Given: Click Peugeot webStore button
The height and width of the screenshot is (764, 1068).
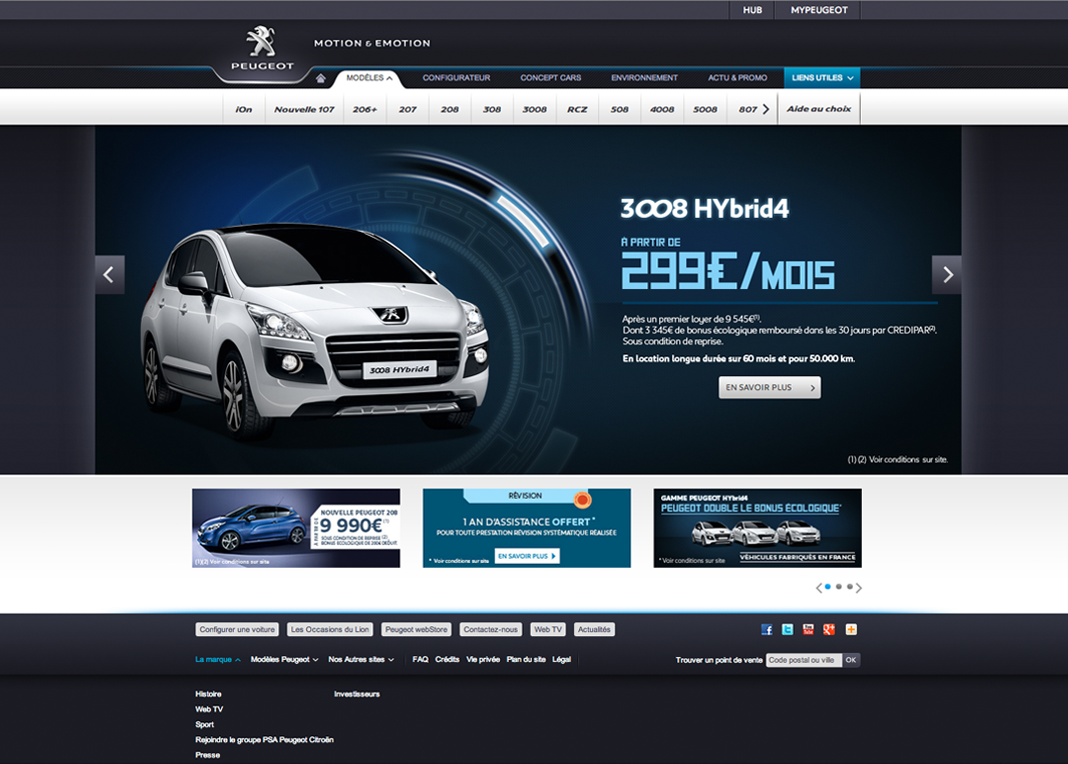Looking at the screenshot, I should pyautogui.click(x=416, y=630).
